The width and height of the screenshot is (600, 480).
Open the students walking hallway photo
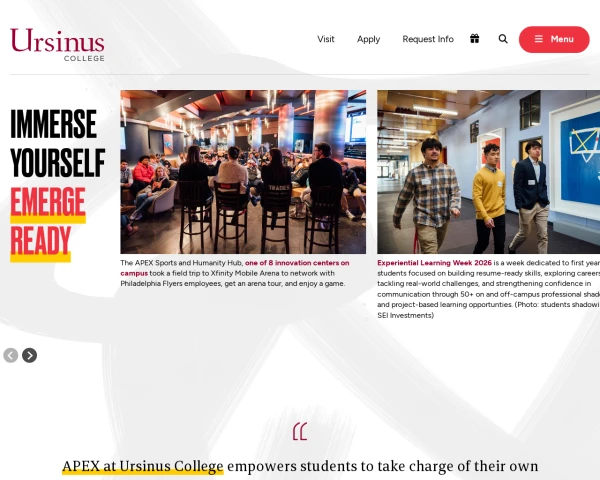pos(488,172)
